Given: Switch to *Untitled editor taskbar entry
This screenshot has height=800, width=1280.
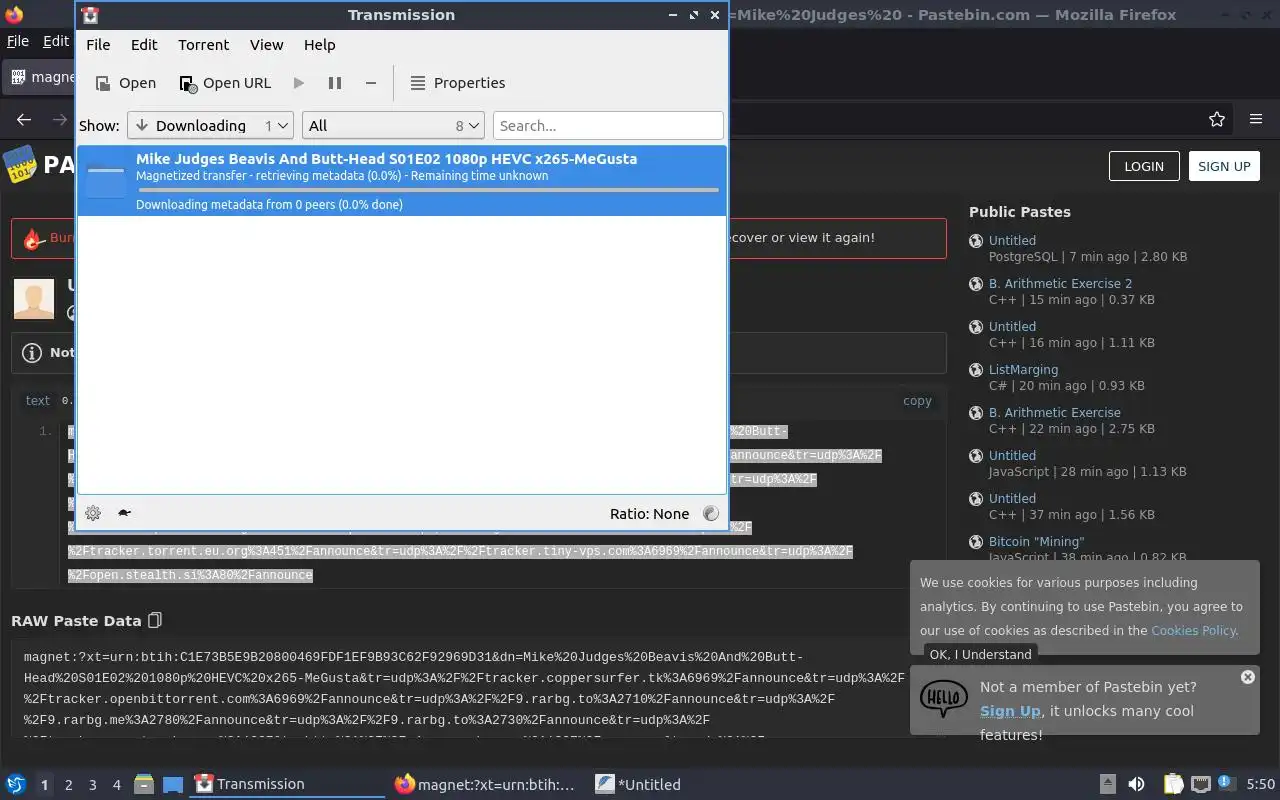Looking at the screenshot, I should (x=688, y=785).
